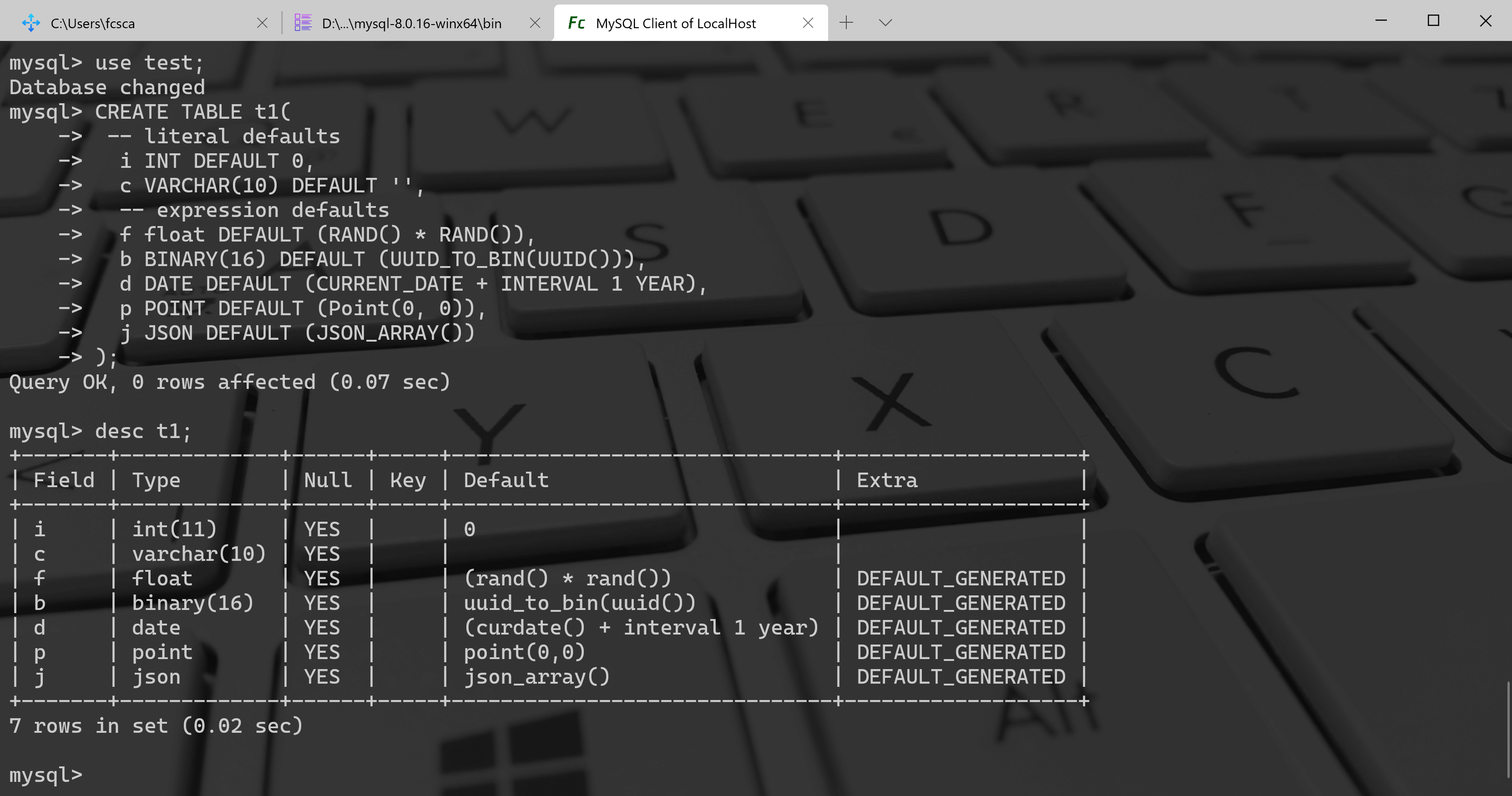Switch to the D:\...\mysql-8.0.16-winx64\bin tab
The height and width of the screenshot is (796, 1512).
[411, 23]
